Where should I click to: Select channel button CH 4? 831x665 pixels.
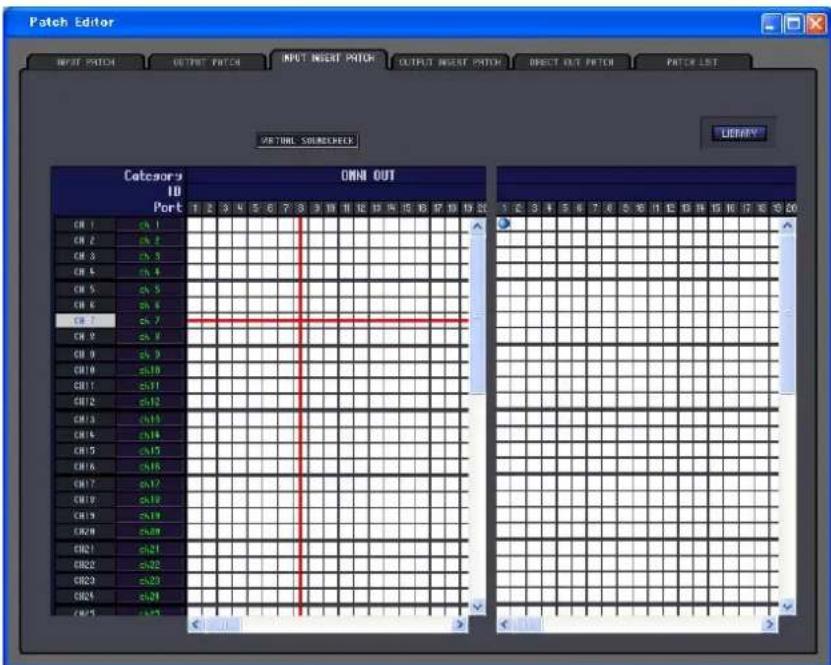coord(85,272)
